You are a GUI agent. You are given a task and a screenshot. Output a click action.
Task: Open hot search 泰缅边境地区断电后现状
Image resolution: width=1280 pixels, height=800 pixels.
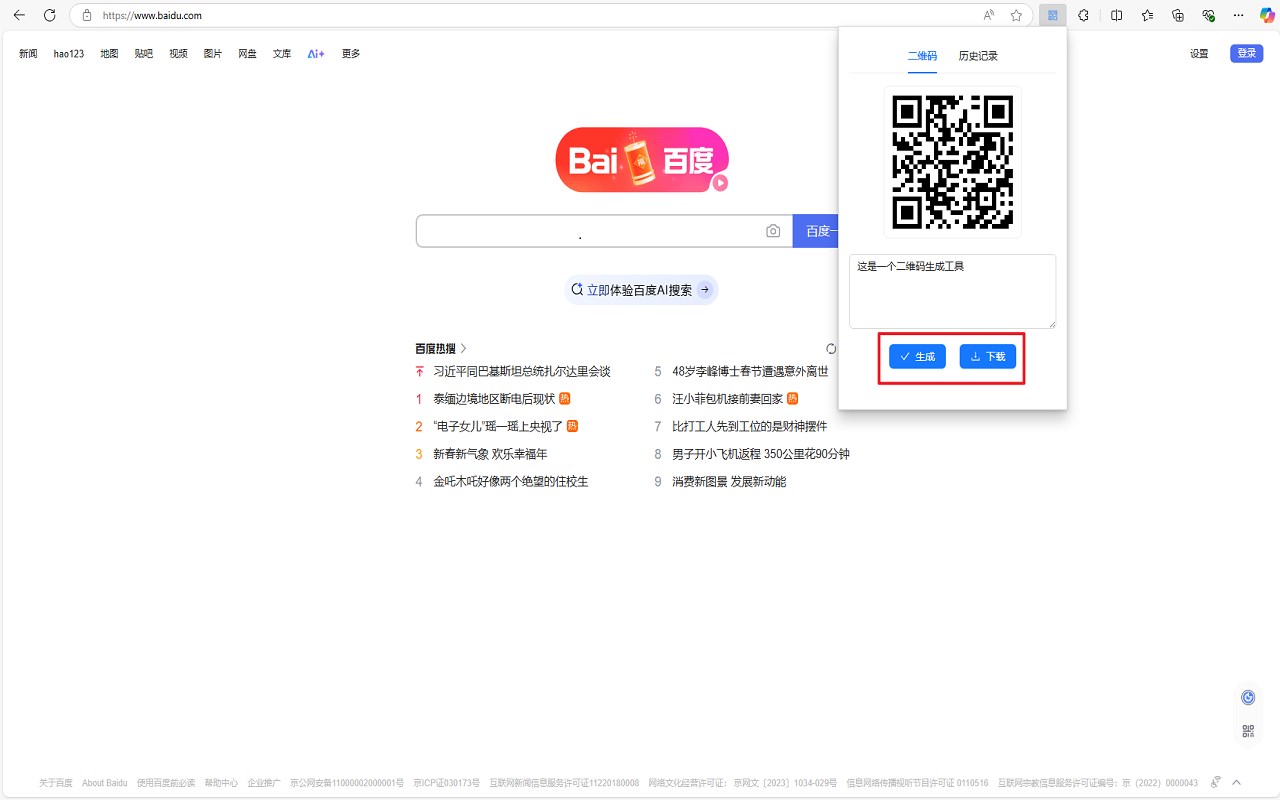(x=494, y=399)
